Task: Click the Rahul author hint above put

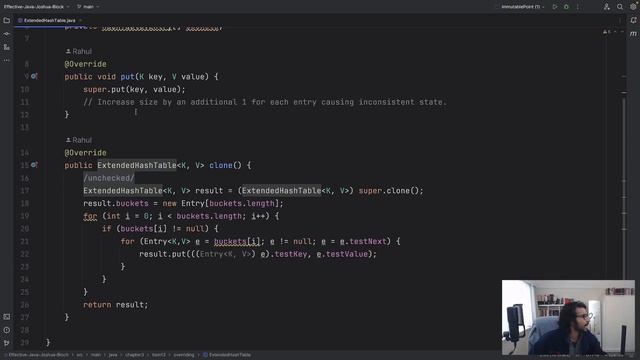Action: click(x=78, y=51)
